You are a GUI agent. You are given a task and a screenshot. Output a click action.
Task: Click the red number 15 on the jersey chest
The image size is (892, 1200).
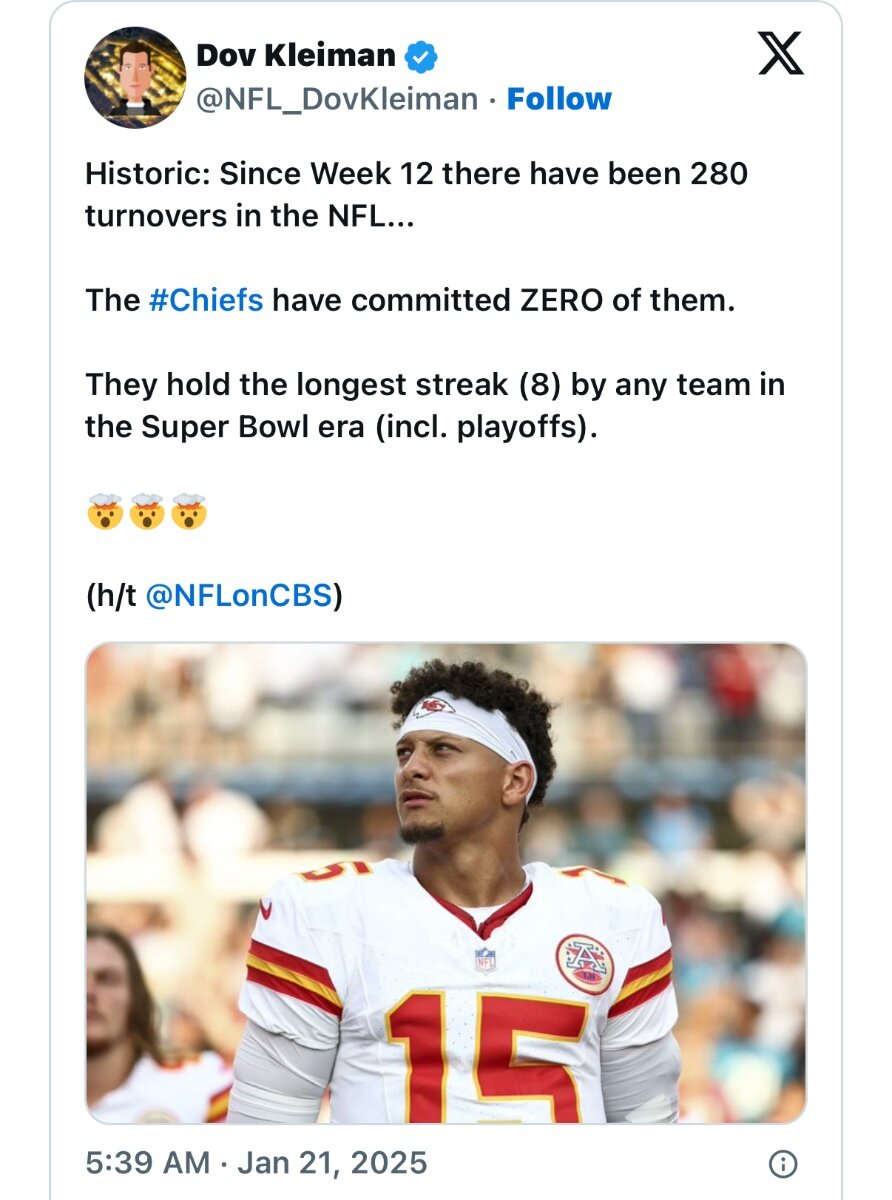[x=487, y=1056]
